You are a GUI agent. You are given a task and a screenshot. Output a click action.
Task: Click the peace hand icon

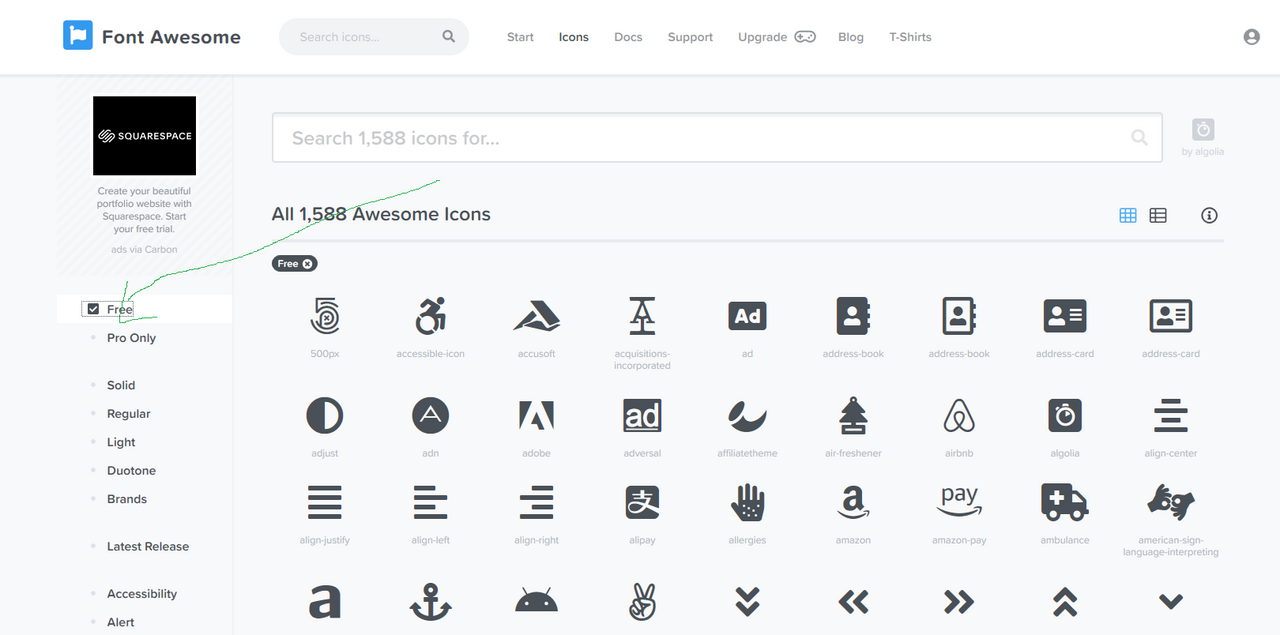click(642, 602)
